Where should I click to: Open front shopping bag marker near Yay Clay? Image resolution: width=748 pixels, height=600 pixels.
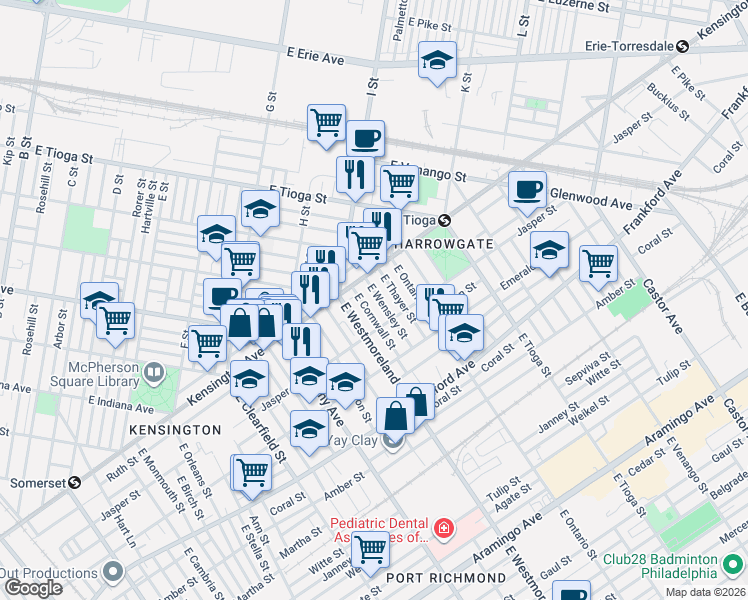pos(395,417)
